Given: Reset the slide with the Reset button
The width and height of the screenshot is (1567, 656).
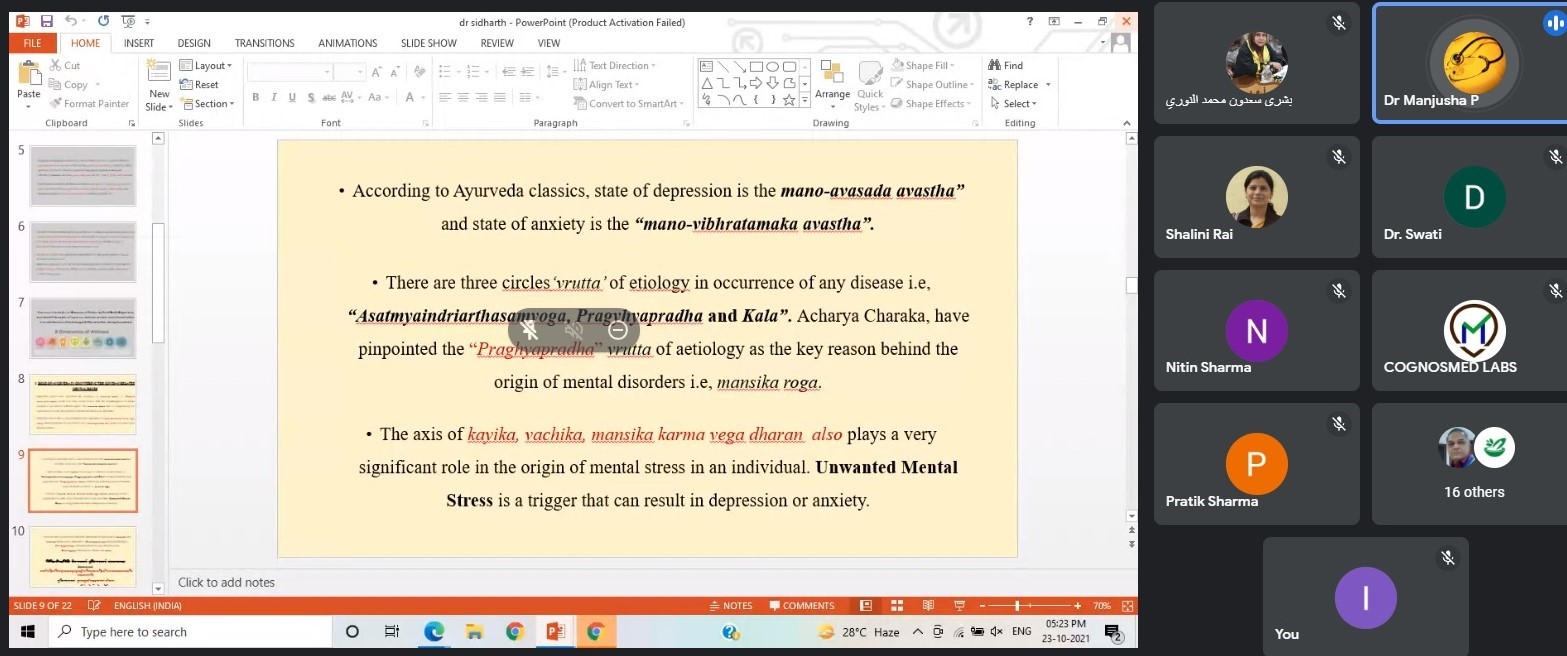Looking at the screenshot, I should click(200, 85).
